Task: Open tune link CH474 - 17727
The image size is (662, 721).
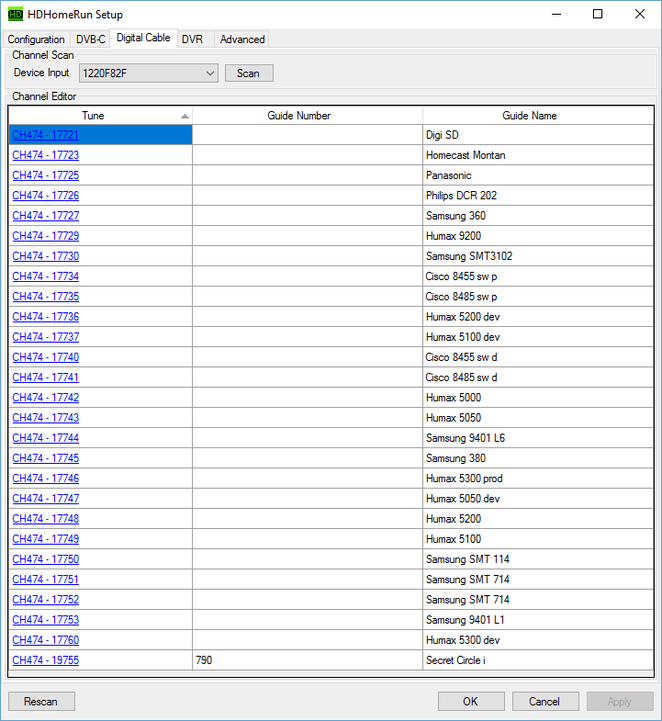Action: [46, 216]
